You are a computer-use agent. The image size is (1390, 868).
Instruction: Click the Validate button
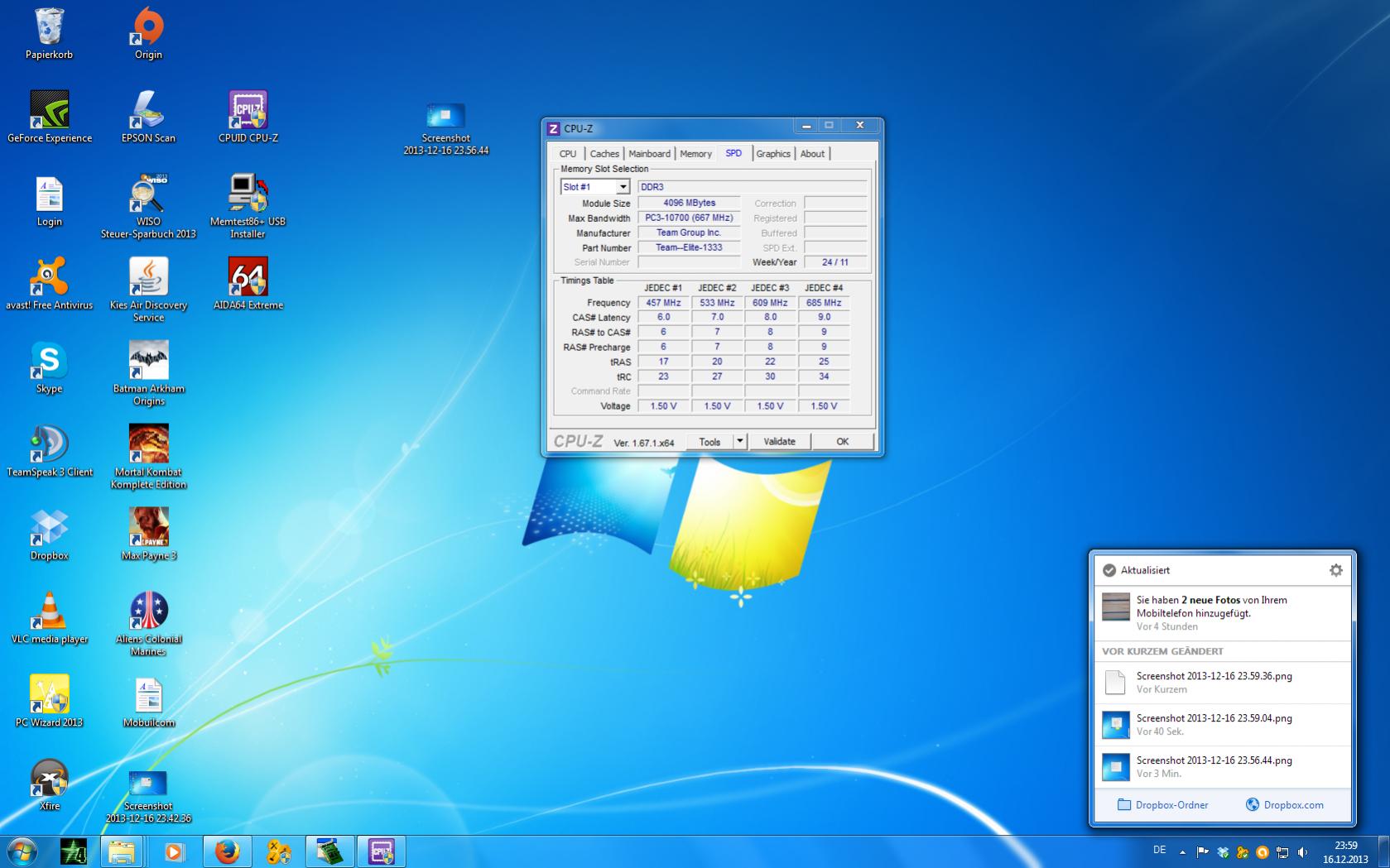779,442
